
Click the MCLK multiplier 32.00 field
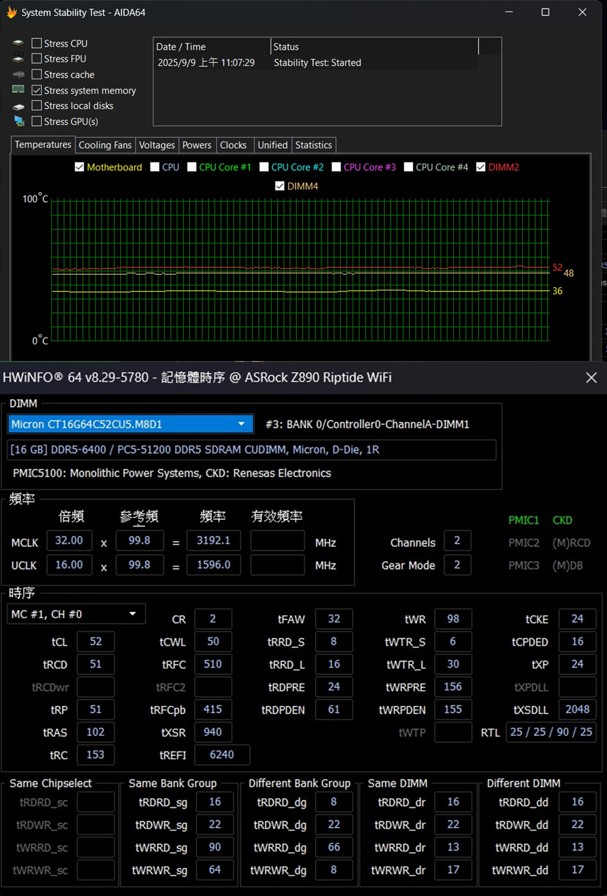69,541
